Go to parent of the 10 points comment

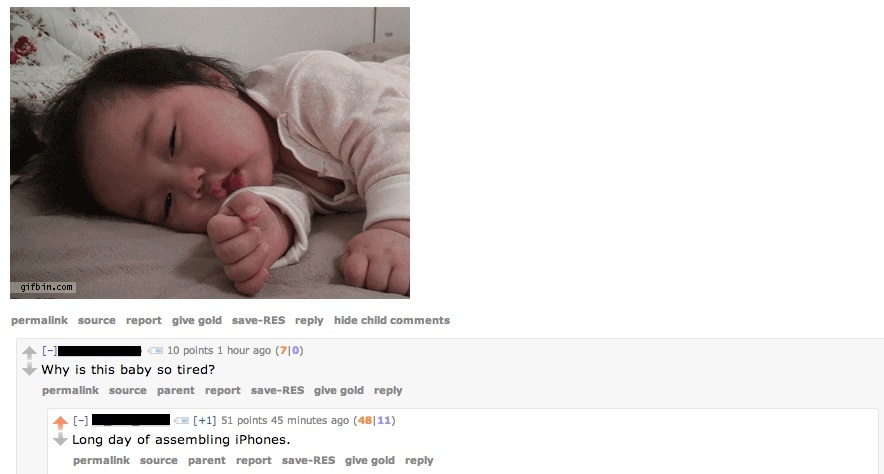click(x=176, y=391)
